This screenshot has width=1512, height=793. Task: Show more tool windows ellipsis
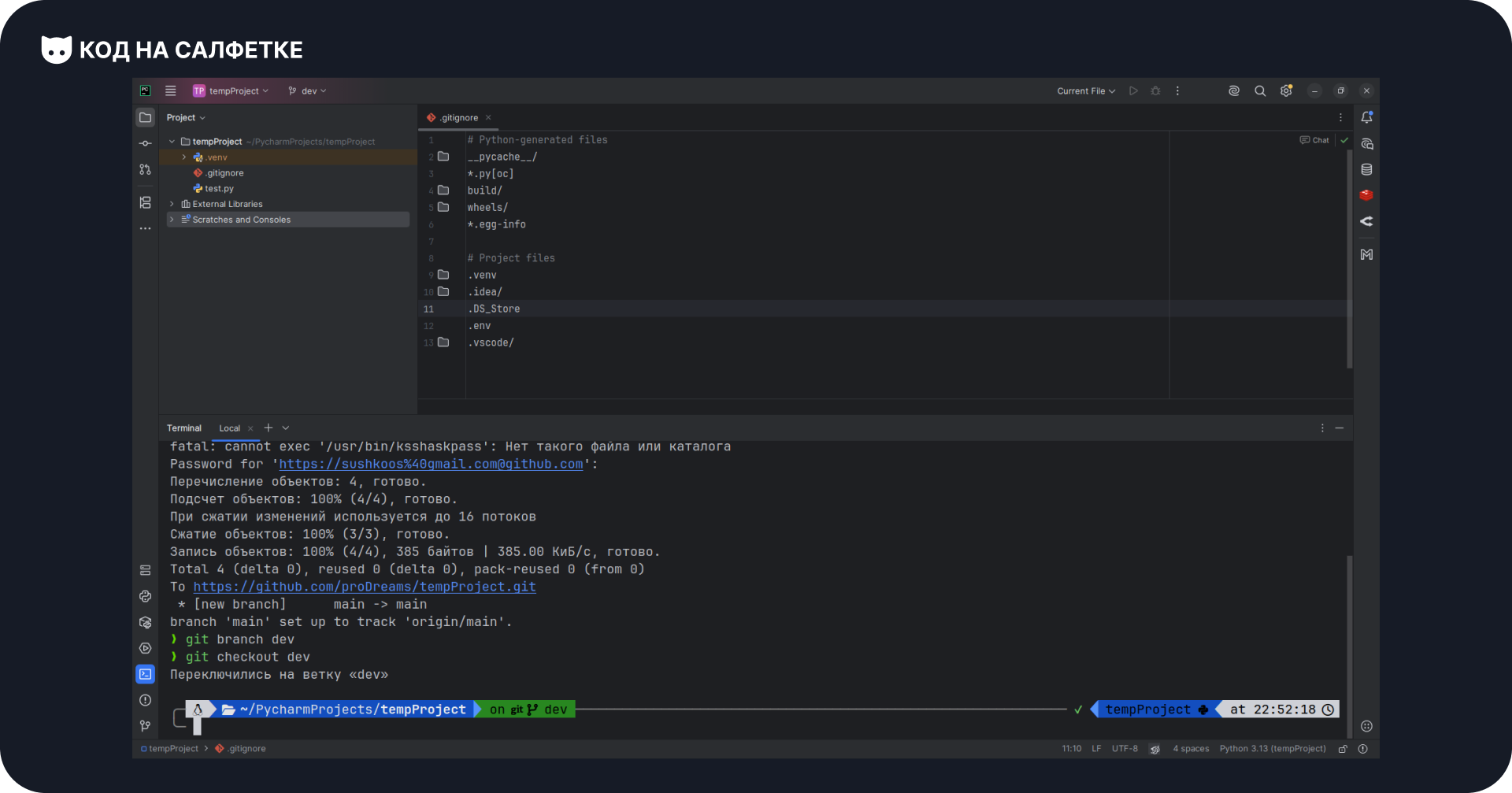(145, 228)
